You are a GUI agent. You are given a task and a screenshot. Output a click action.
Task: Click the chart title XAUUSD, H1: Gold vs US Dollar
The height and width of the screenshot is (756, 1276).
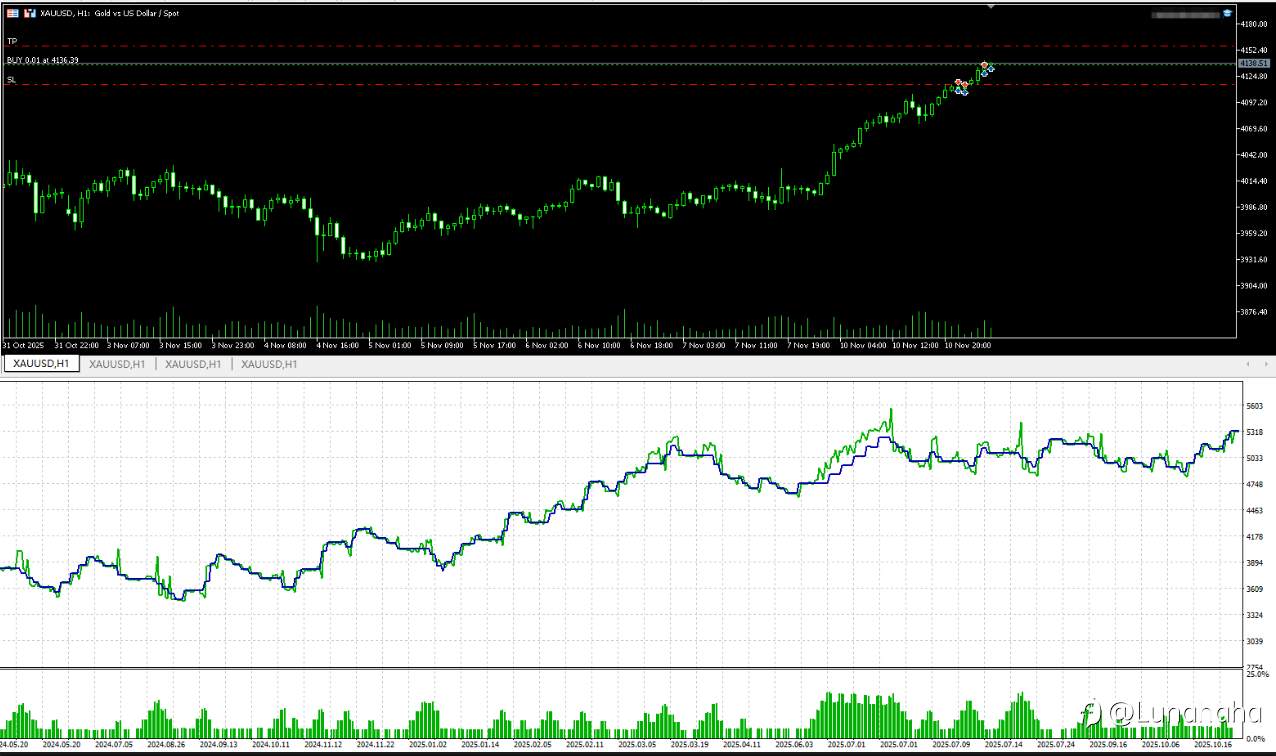(x=108, y=13)
